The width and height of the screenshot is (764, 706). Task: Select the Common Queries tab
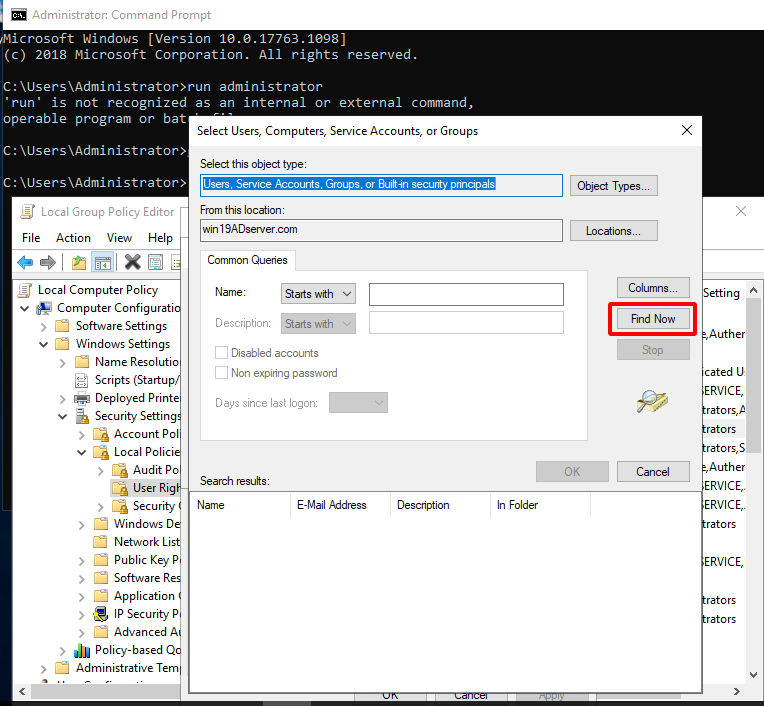[247, 260]
